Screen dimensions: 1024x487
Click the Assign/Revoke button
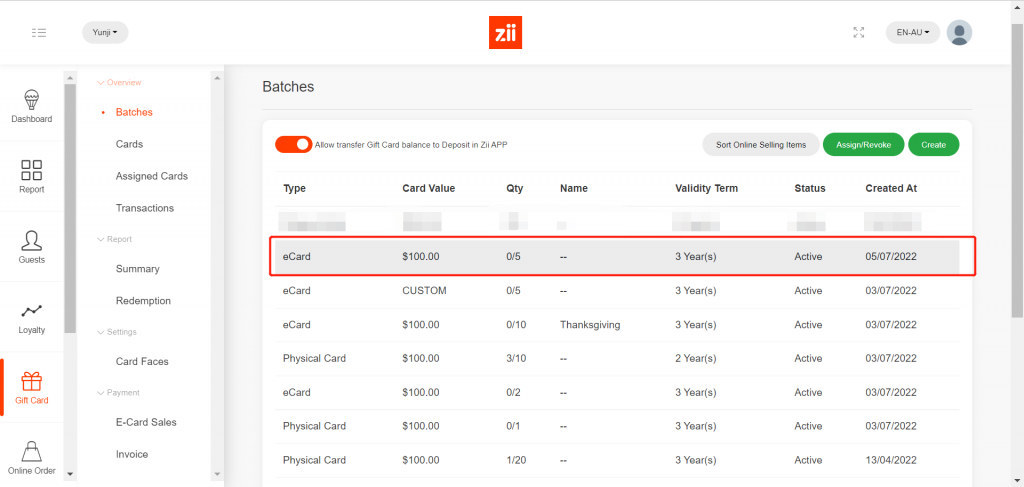[863, 145]
